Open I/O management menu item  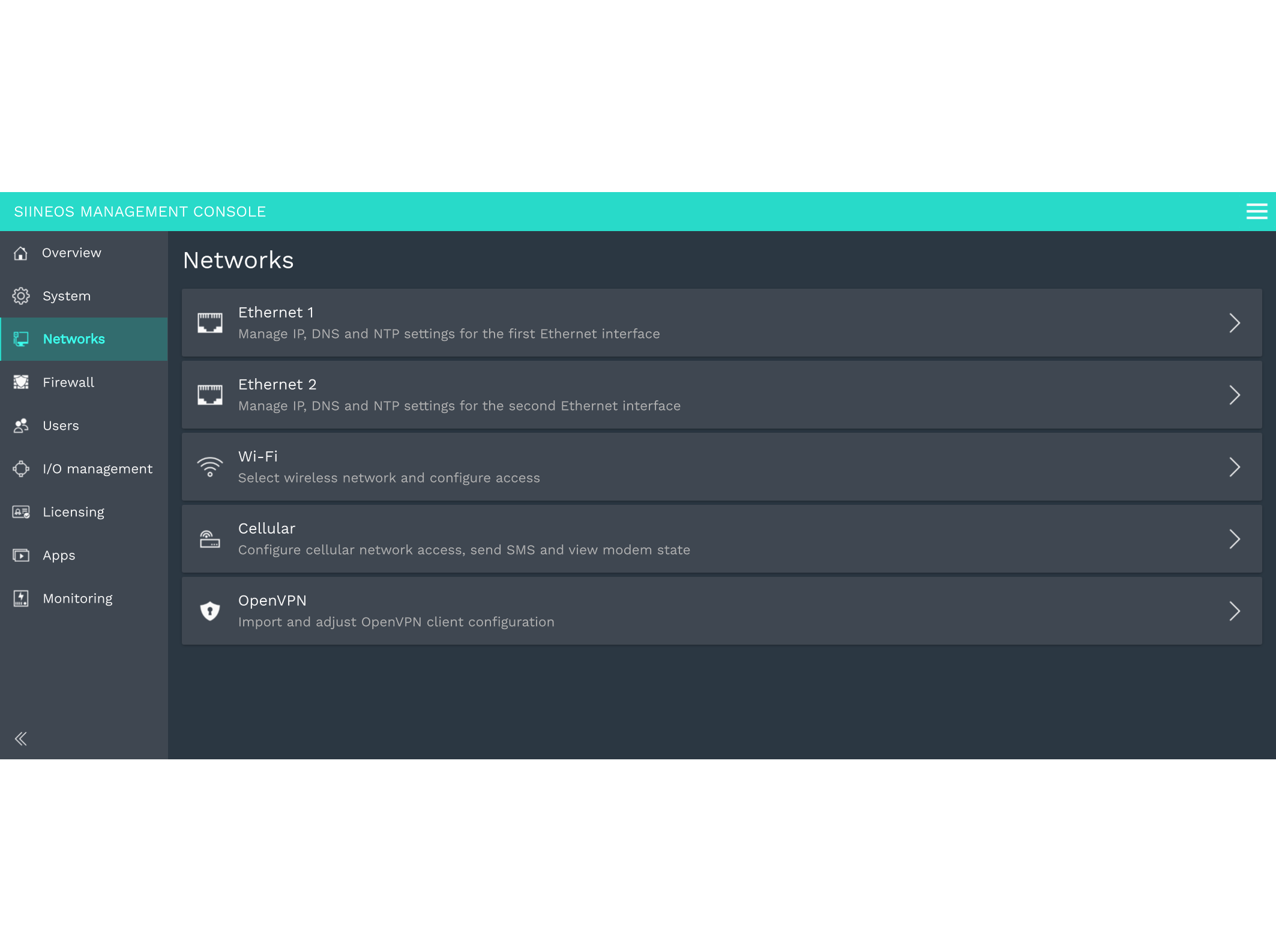click(x=84, y=469)
